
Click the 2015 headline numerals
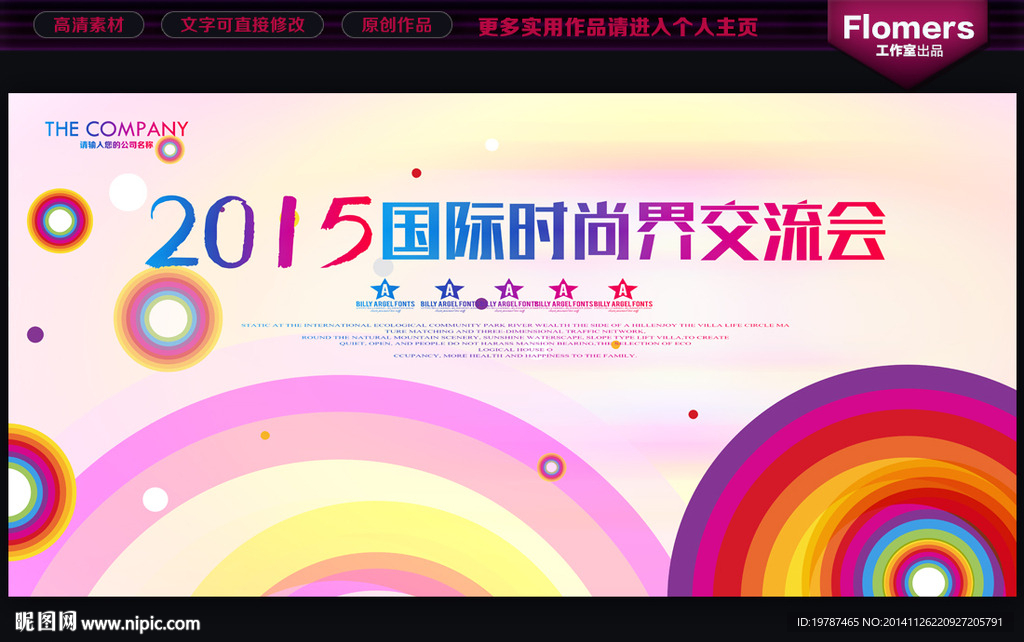(x=259, y=232)
